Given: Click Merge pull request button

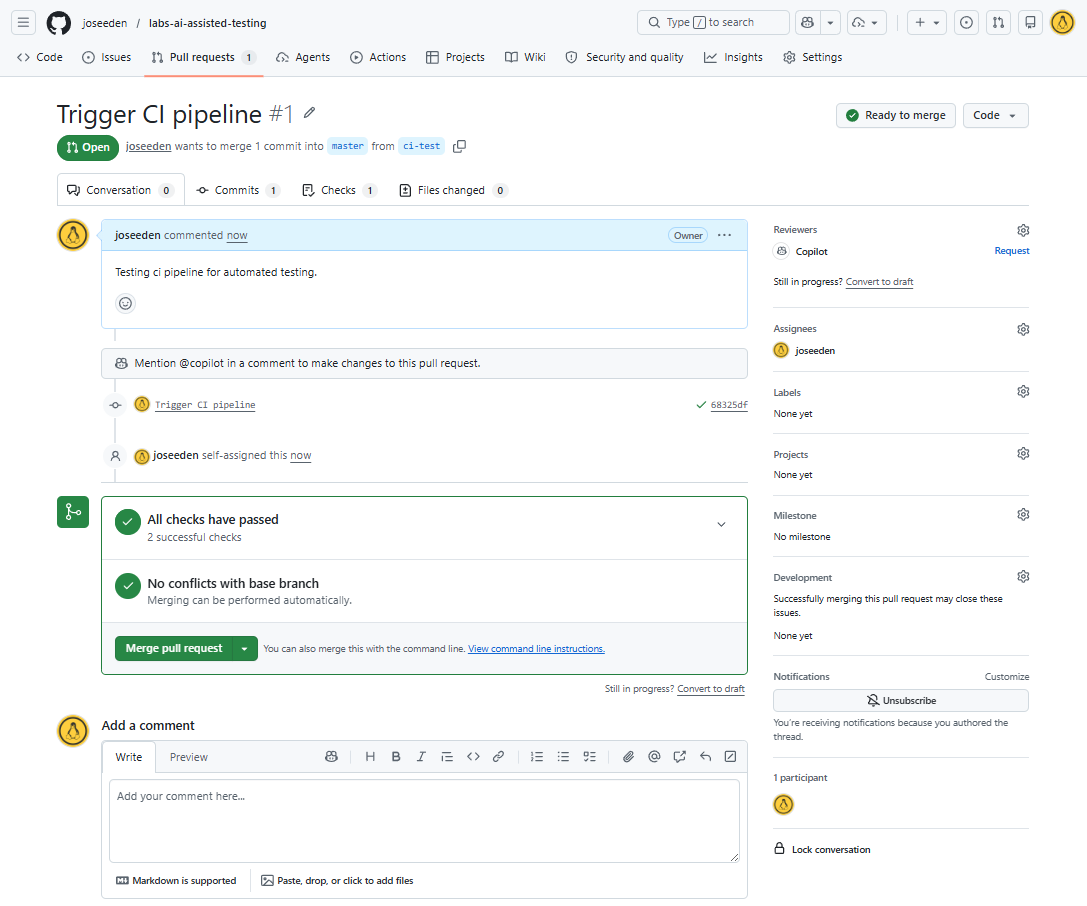Looking at the screenshot, I should 173,648.
